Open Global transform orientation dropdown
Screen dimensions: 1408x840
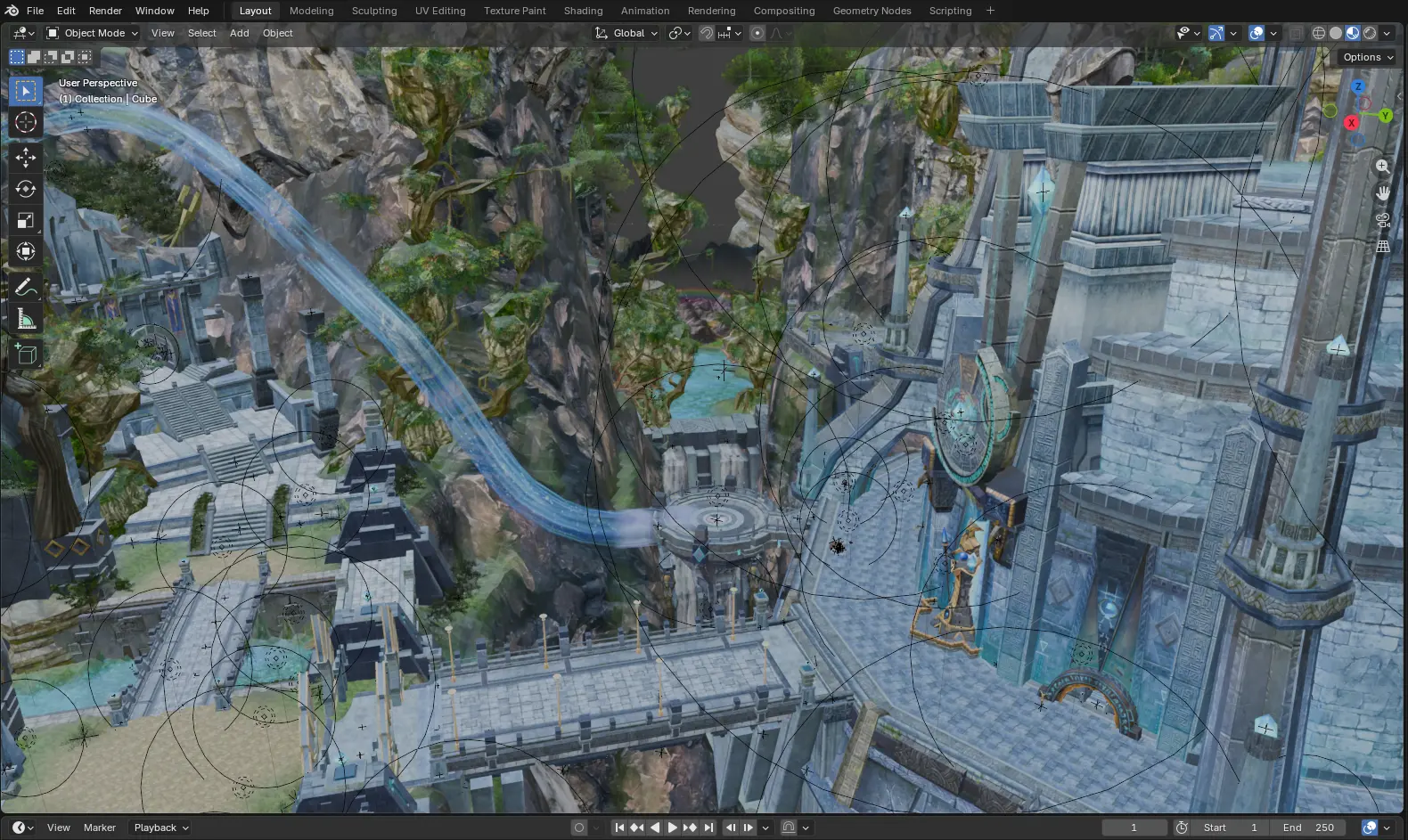click(626, 33)
